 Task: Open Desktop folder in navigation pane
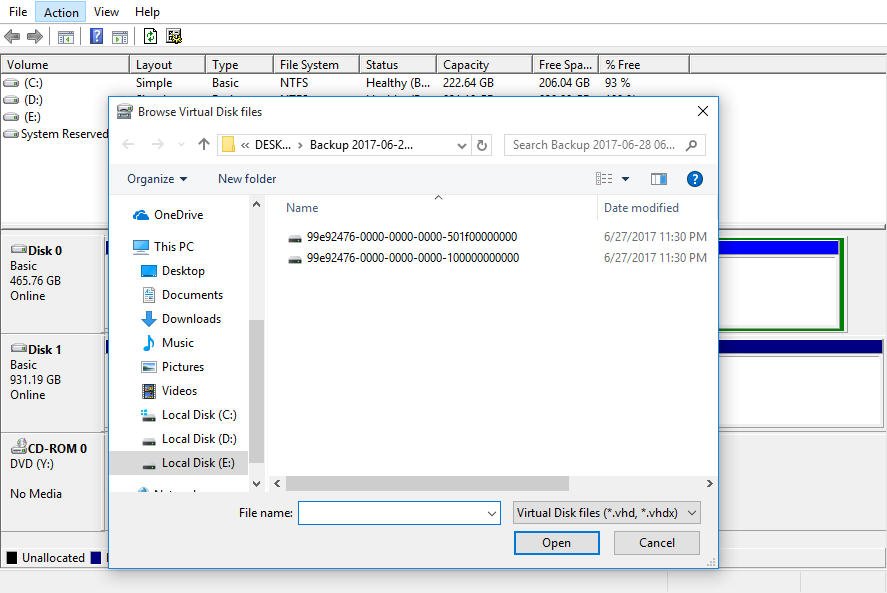click(x=173, y=271)
